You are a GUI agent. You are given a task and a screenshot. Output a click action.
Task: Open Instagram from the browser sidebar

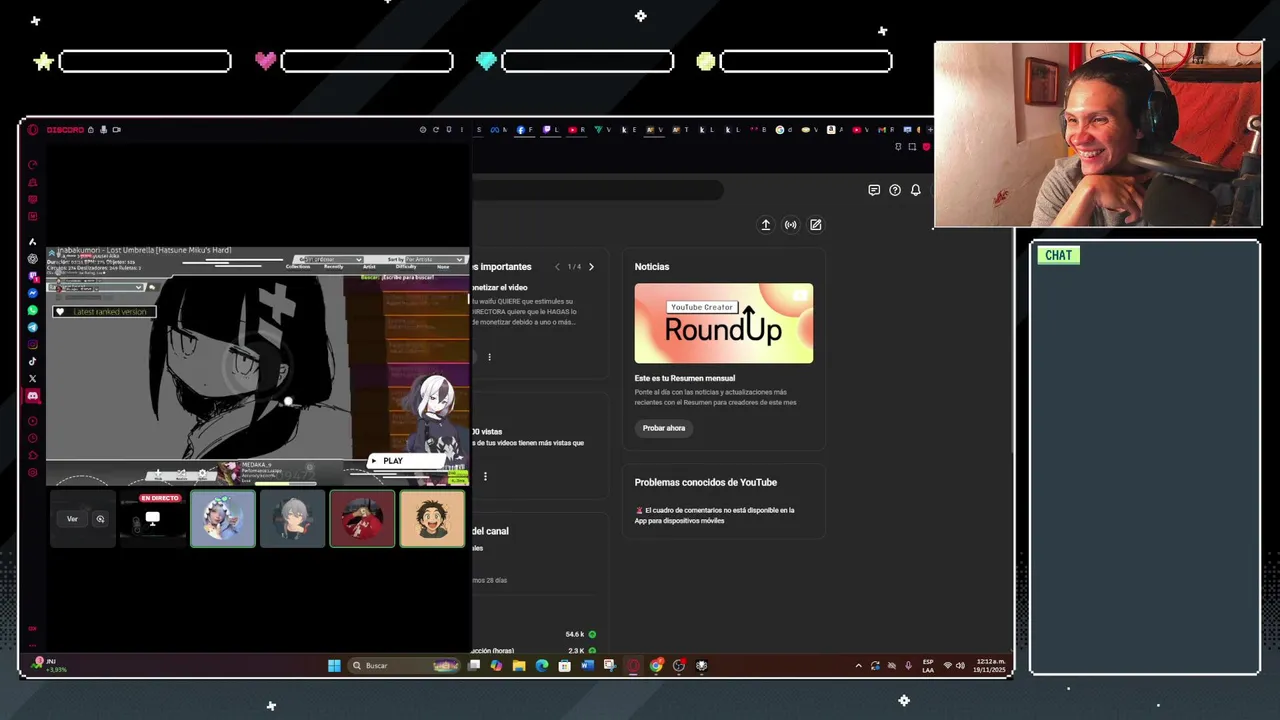click(32, 344)
